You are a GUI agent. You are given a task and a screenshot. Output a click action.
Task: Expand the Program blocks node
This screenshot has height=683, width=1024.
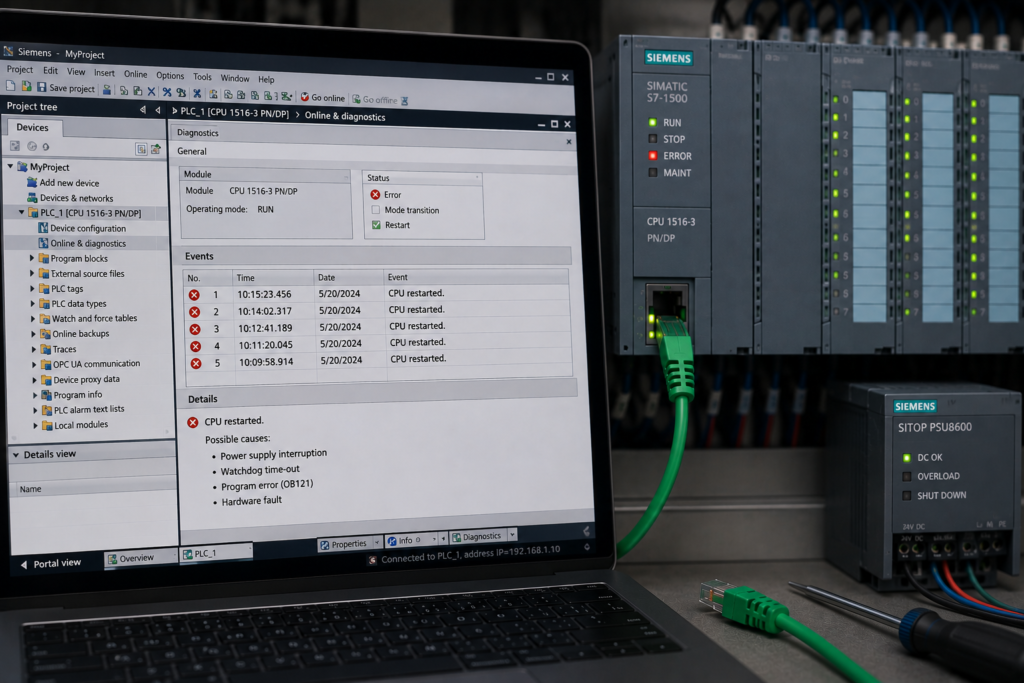(x=31, y=258)
